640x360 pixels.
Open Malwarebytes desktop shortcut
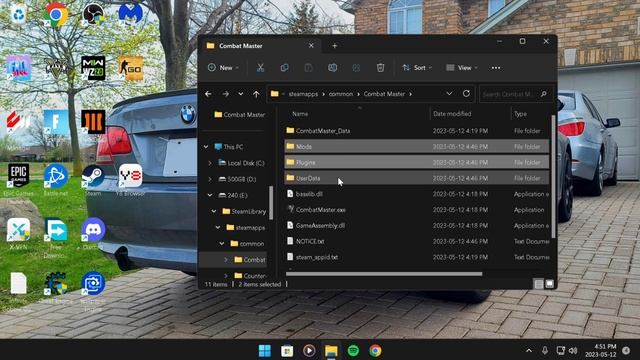131,15
